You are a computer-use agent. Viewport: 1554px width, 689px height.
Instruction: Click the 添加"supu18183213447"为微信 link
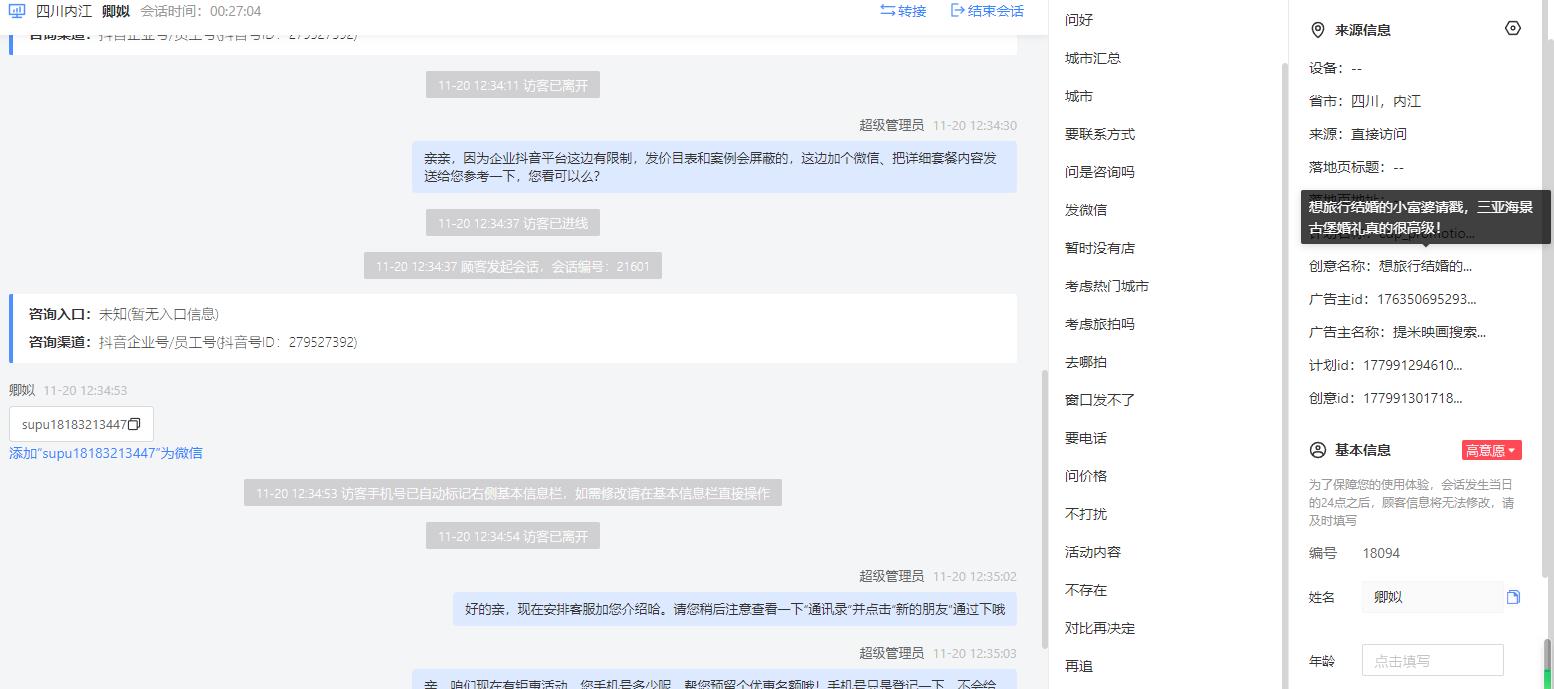tap(106, 453)
